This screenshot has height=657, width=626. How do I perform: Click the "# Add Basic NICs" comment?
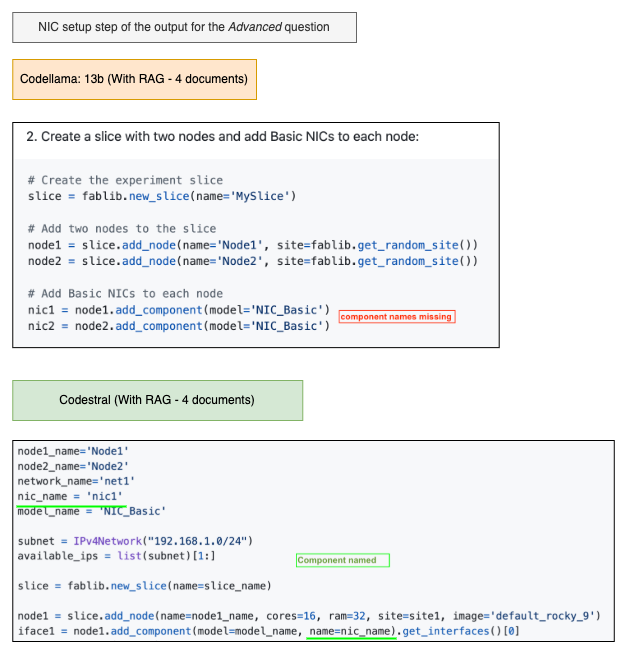pyautogui.click(x=125, y=294)
